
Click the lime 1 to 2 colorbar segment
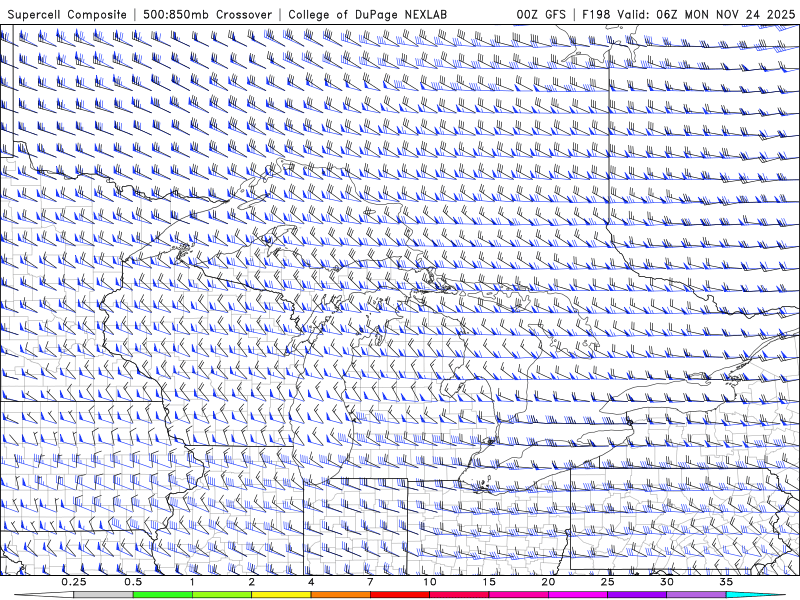[222, 595]
